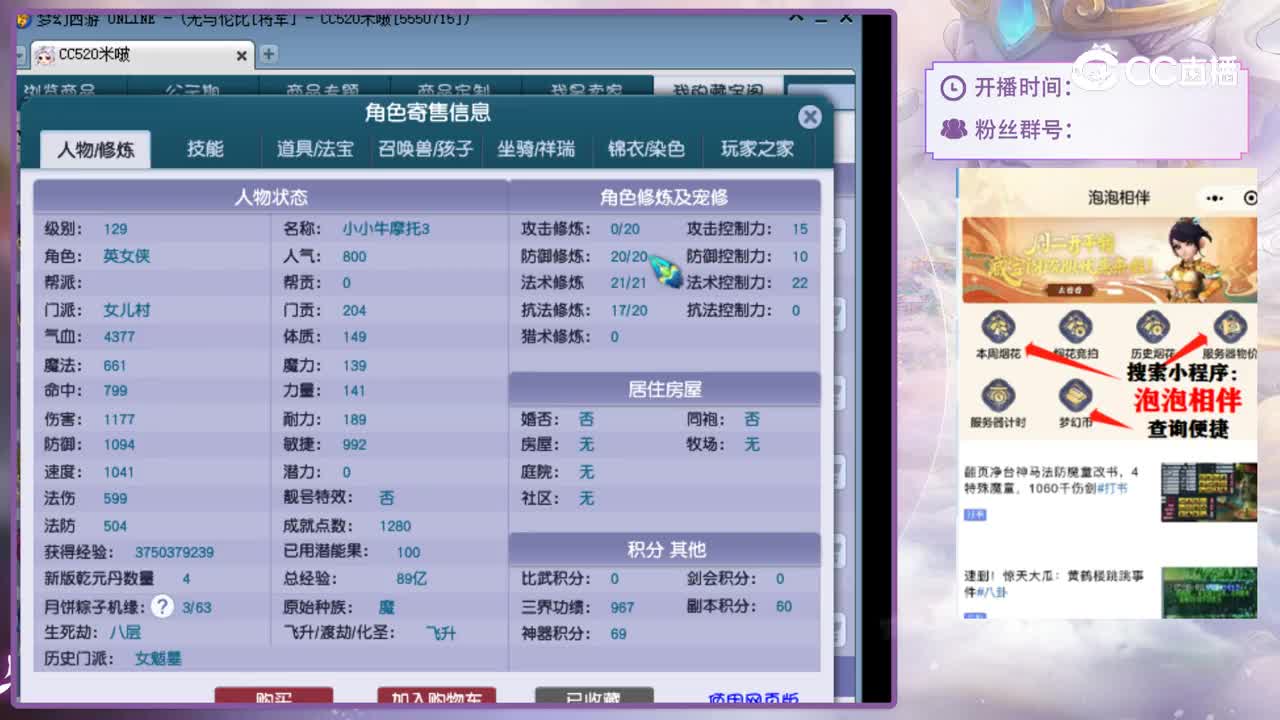Viewport: 1280px width, 720px height.
Task: Close the CC520米啵 tab
Action: pyautogui.click(x=241, y=55)
